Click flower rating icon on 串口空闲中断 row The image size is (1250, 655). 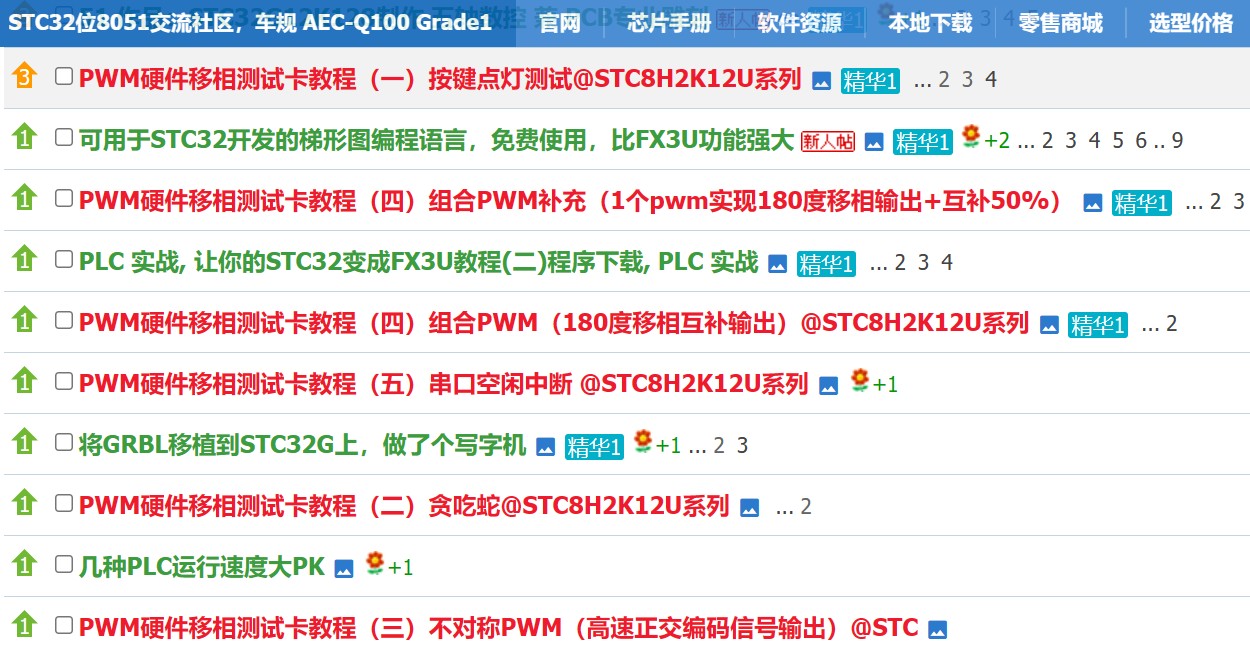coord(859,381)
